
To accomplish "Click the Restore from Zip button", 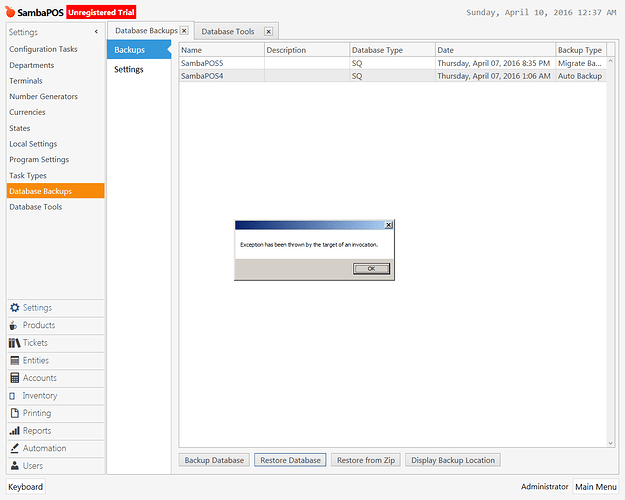I will (x=366, y=460).
